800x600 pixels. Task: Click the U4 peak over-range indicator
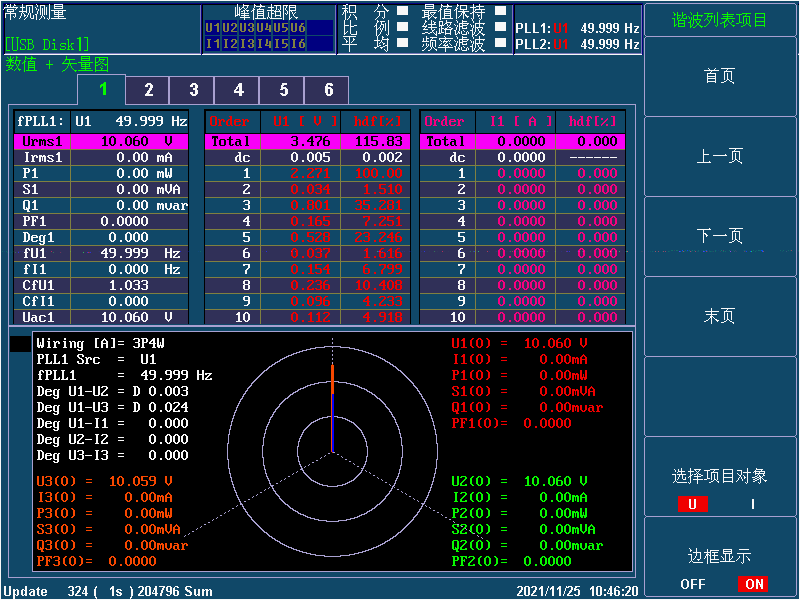tap(263, 28)
